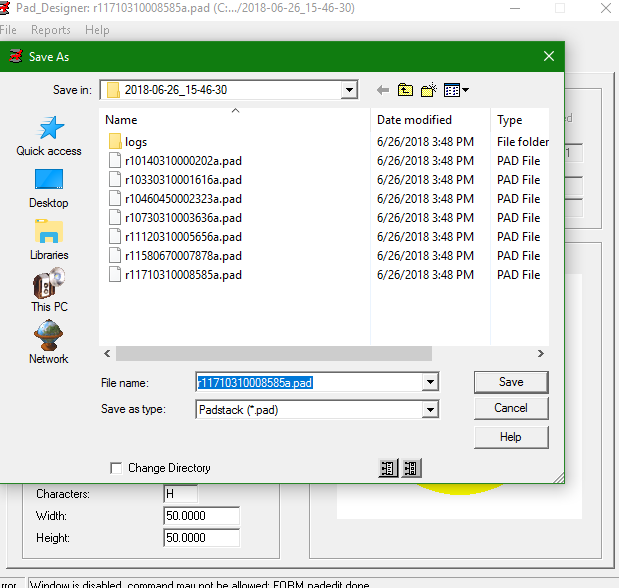The width and height of the screenshot is (619, 588).
Task: Click the date cell of the logs row
Action: click(425, 142)
